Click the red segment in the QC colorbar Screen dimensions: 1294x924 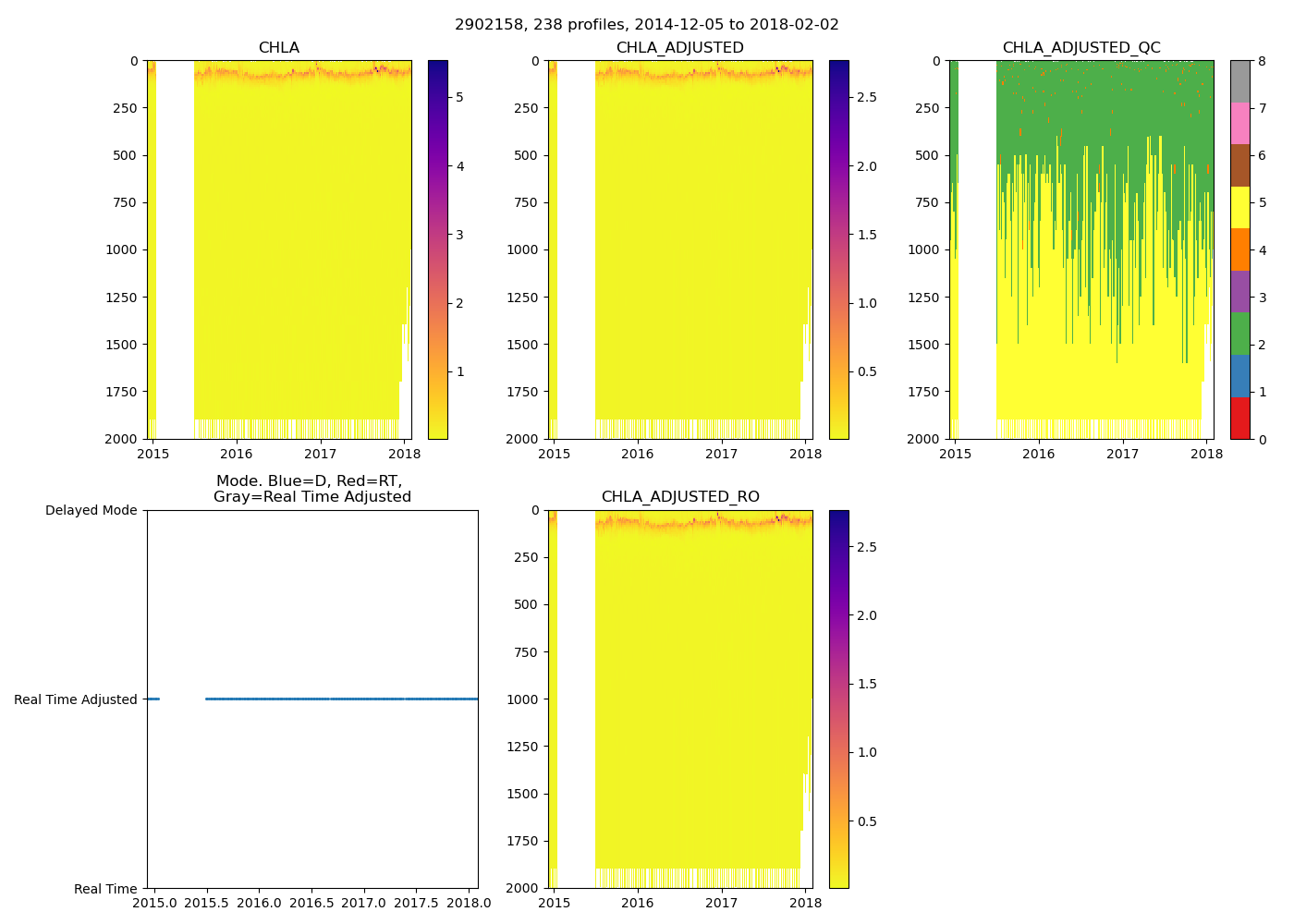(x=1239, y=418)
